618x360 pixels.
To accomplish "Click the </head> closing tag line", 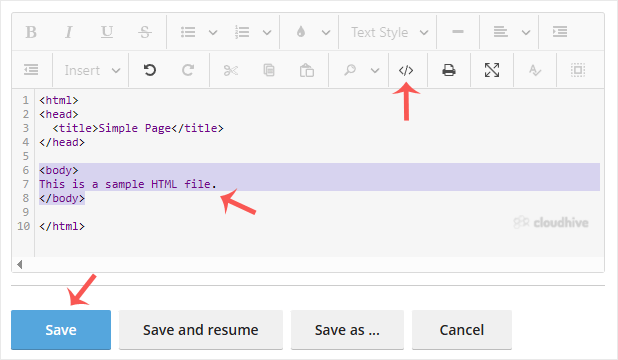I will tap(62, 142).
